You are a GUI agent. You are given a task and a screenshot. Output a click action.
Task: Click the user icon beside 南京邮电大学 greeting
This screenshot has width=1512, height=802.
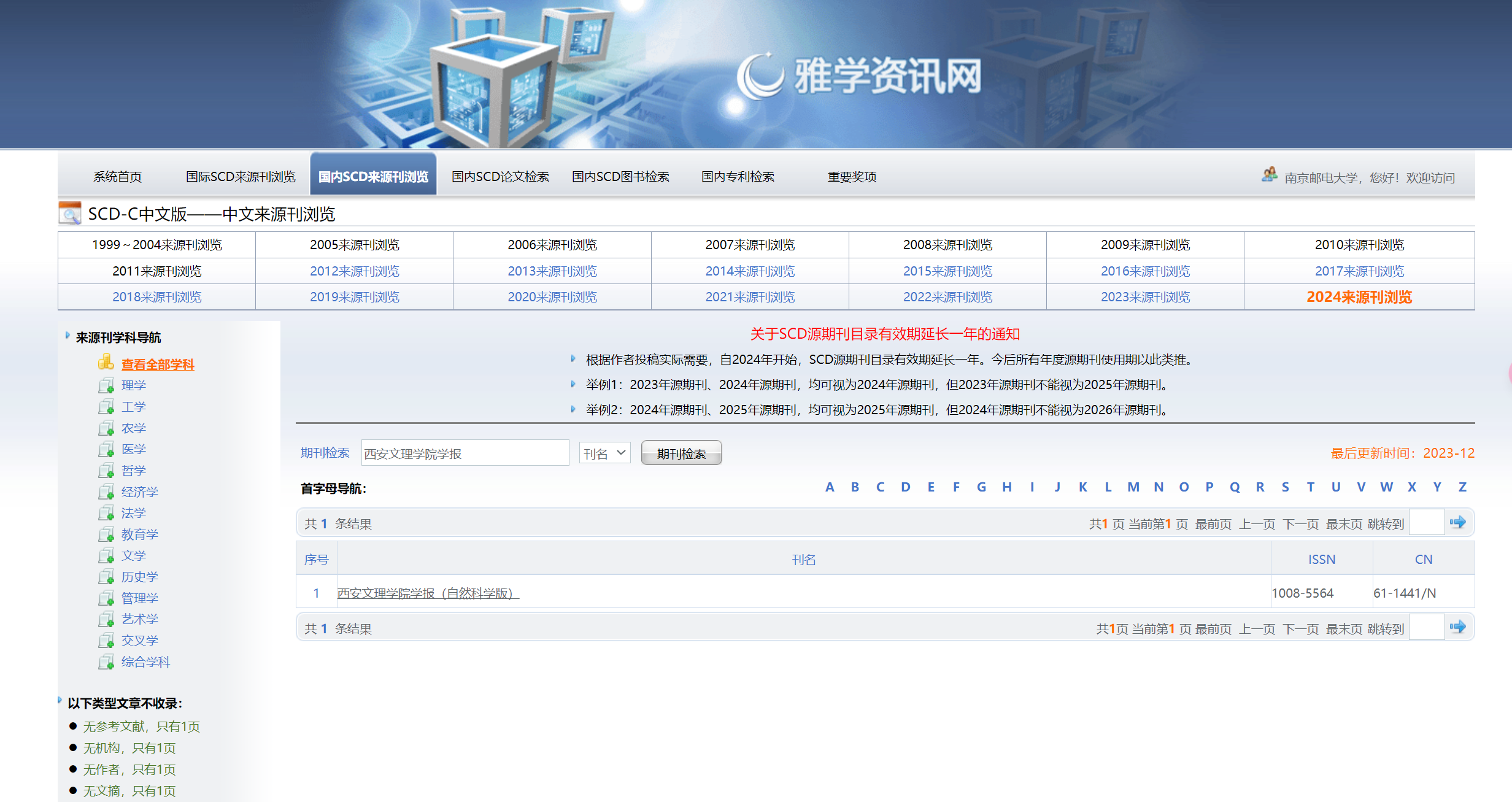[1269, 175]
